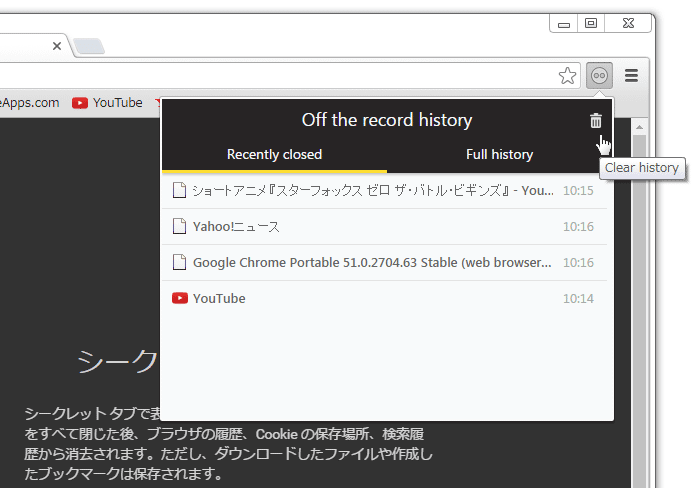Click the page icon beside ショートアニメ entry
The width and height of the screenshot is (696, 488).
[179, 190]
